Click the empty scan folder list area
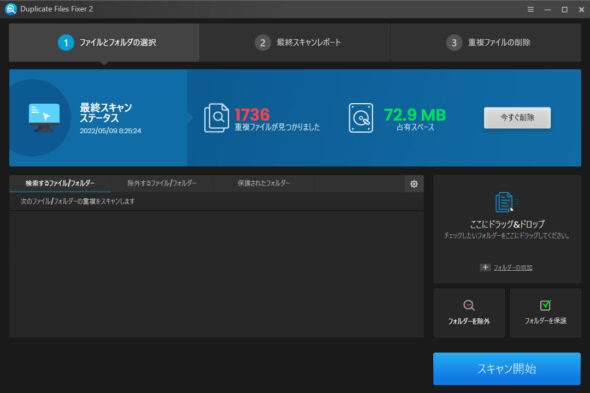This screenshot has height=393, width=590. (x=216, y=274)
